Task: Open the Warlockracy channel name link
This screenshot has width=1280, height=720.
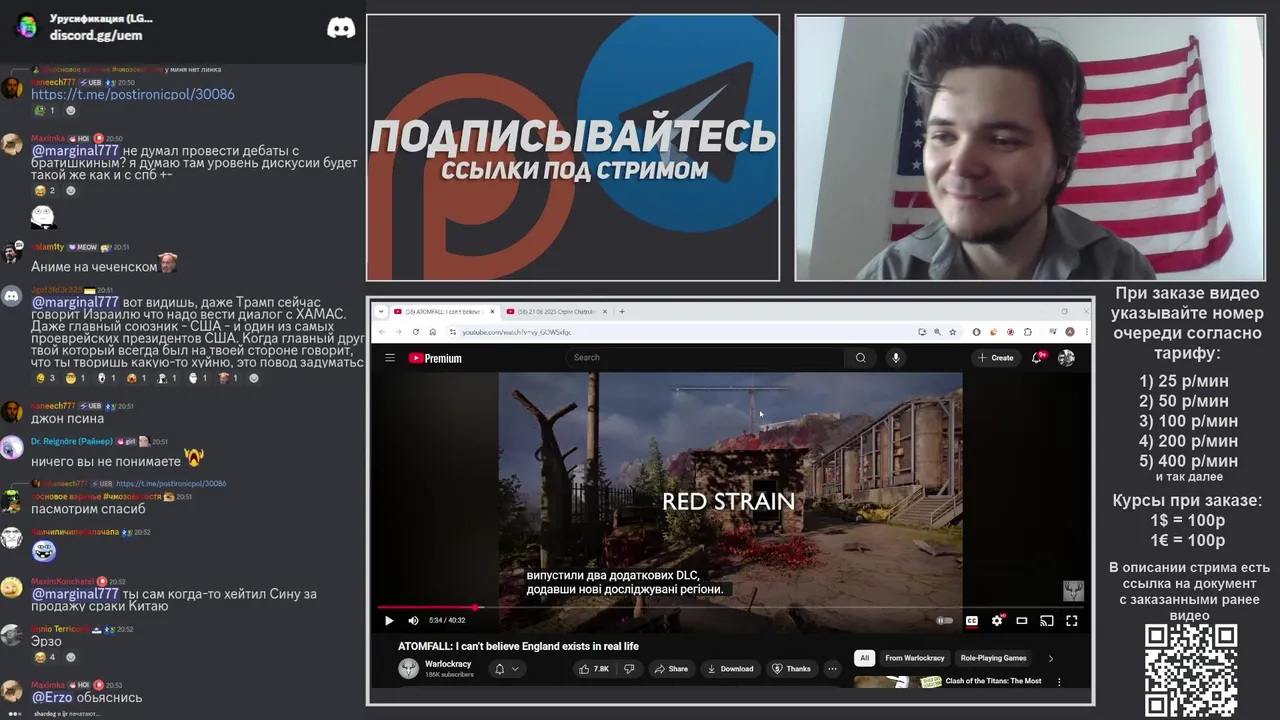Action: (448, 664)
